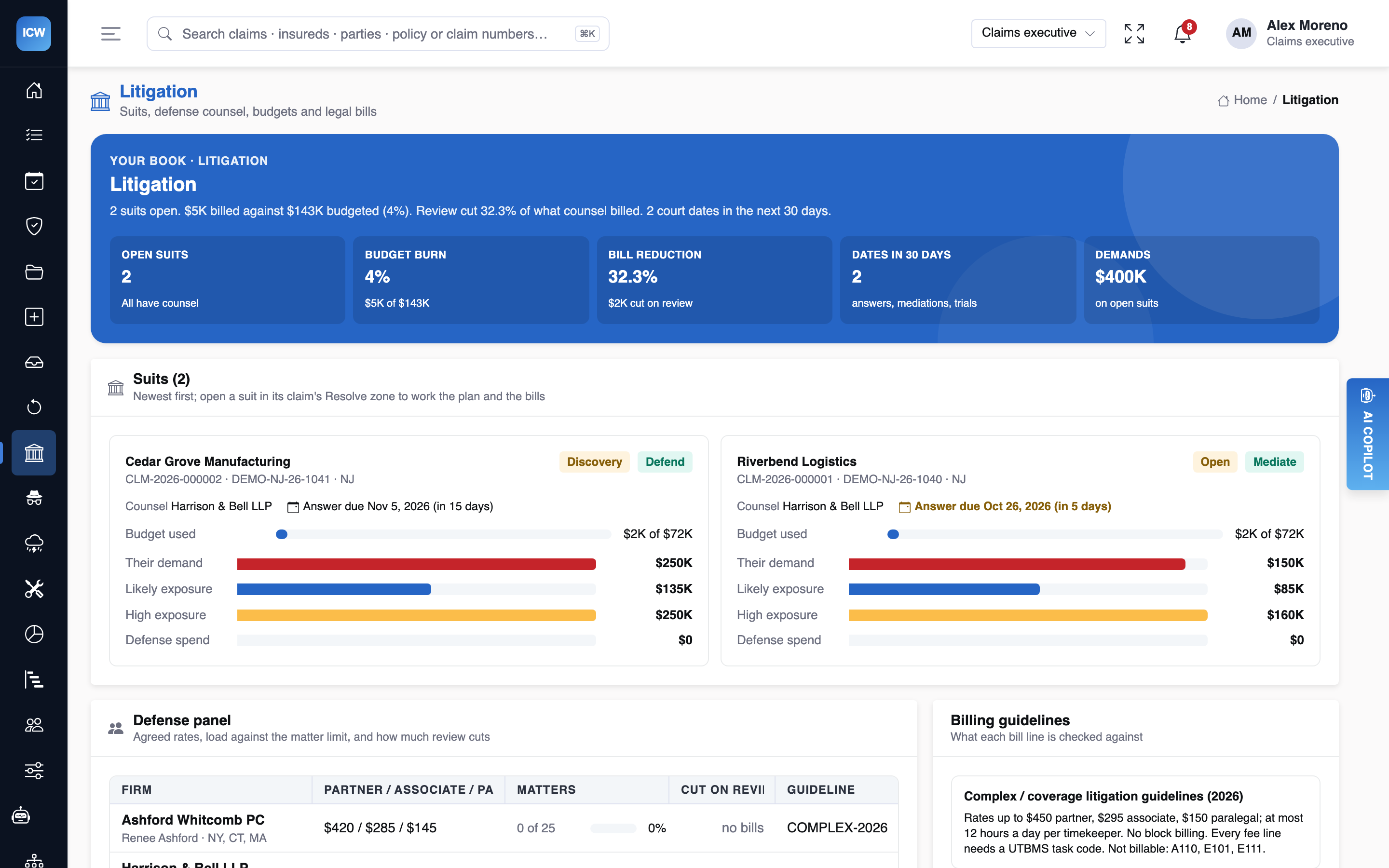
Task: Click the Discovery status badge
Action: tap(594, 462)
